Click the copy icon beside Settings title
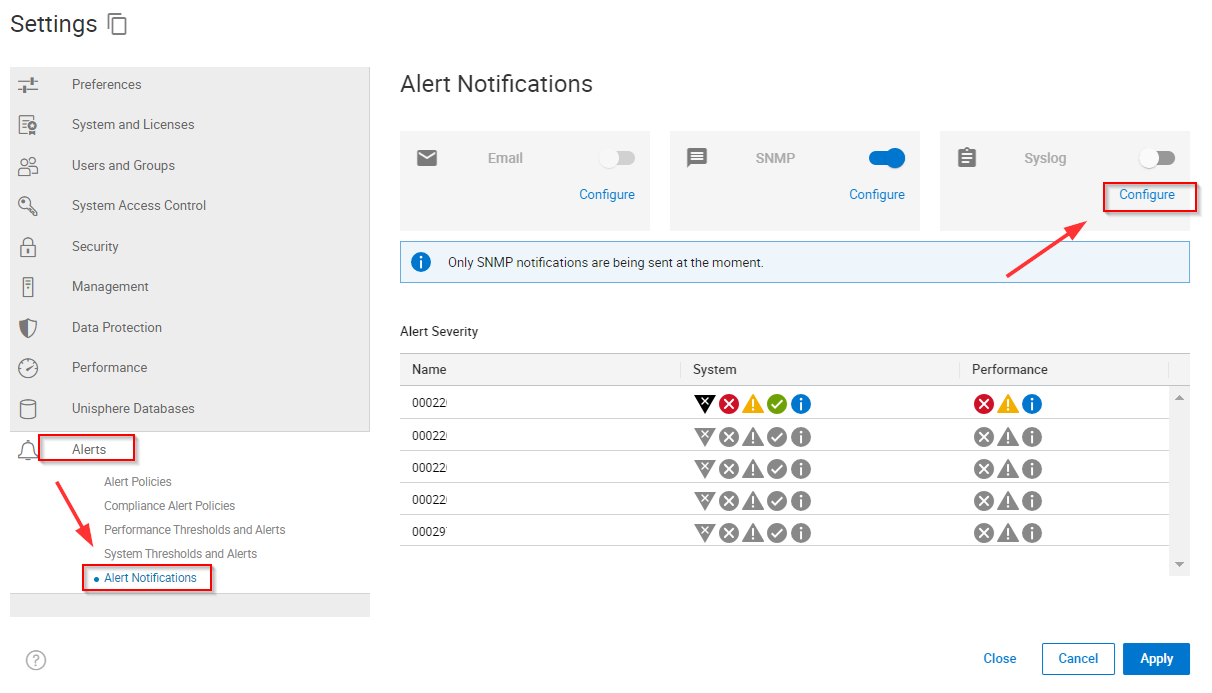1212x693 pixels. click(118, 25)
